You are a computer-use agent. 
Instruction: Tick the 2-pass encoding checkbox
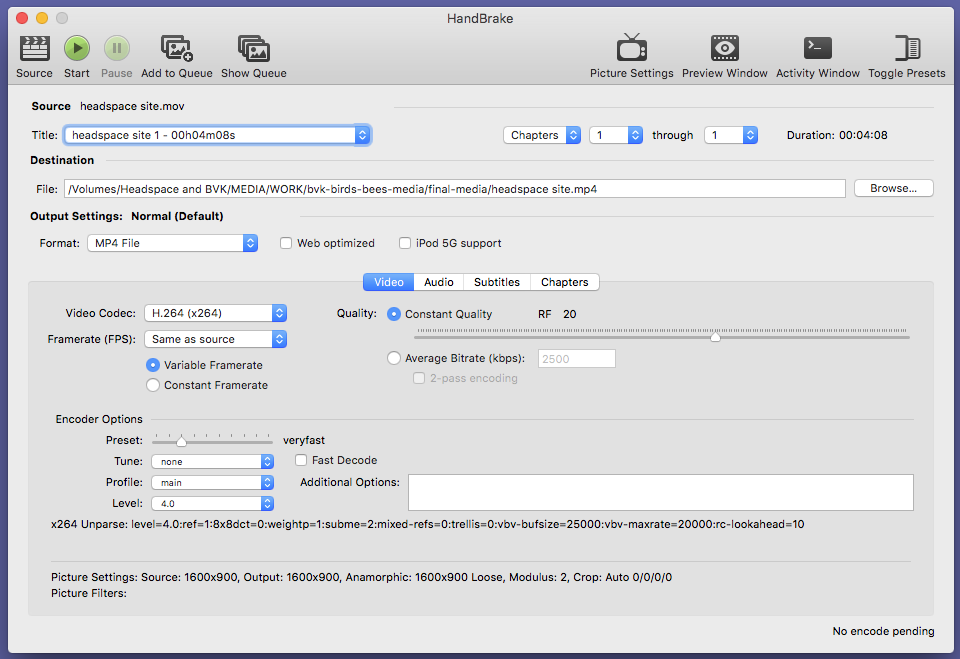tap(419, 378)
